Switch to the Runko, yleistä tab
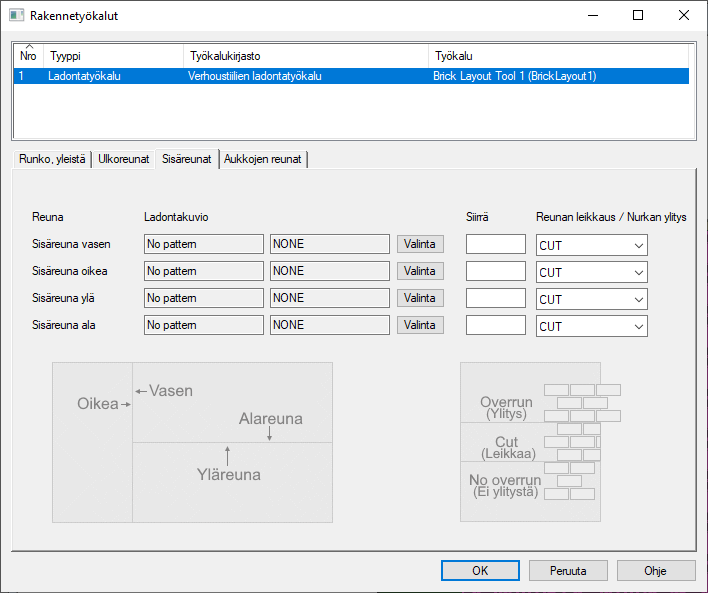Screen dimensions: 708x593 click(52, 159)
